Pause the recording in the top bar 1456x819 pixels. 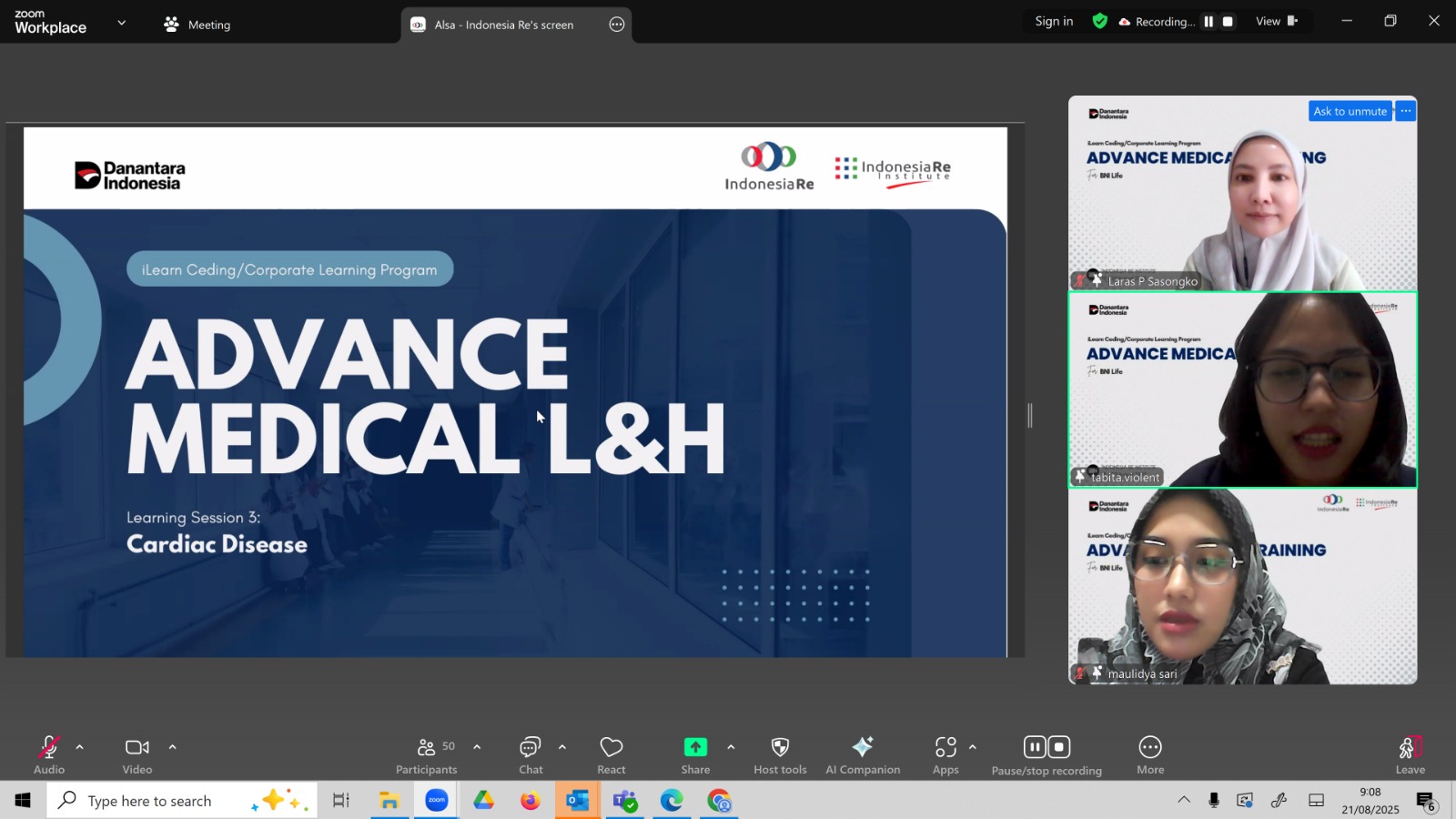pyautogui.click(x=1208, y=22)
